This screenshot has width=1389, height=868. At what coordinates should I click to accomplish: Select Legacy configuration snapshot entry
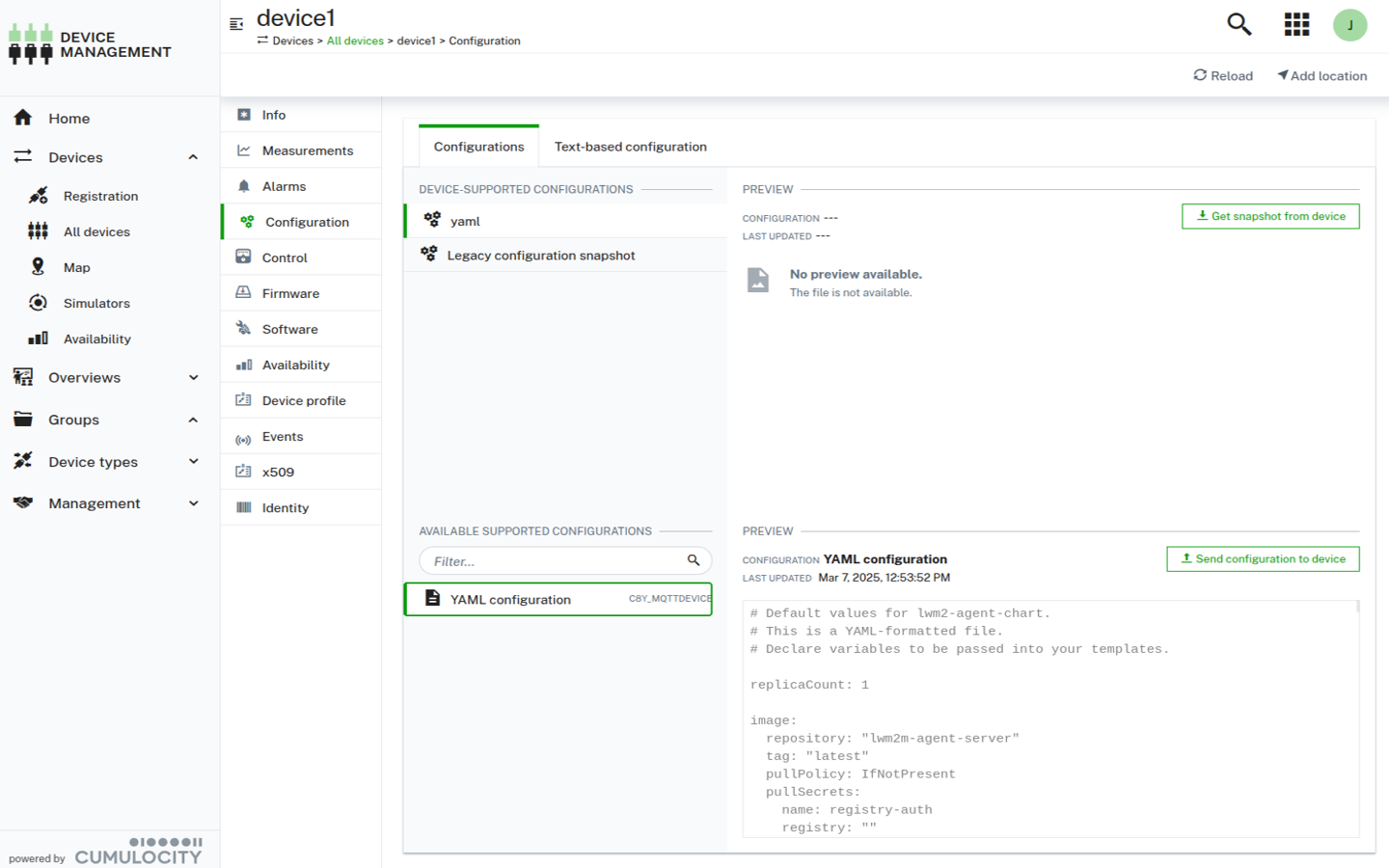pos(540,256)
